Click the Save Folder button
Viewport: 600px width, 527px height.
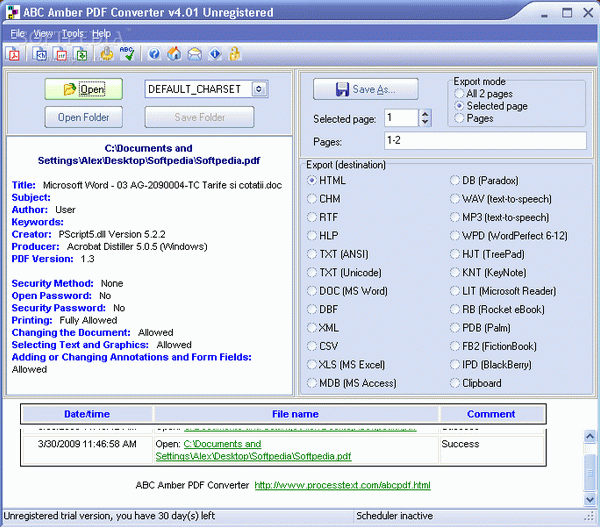click(x=199, y=117)
